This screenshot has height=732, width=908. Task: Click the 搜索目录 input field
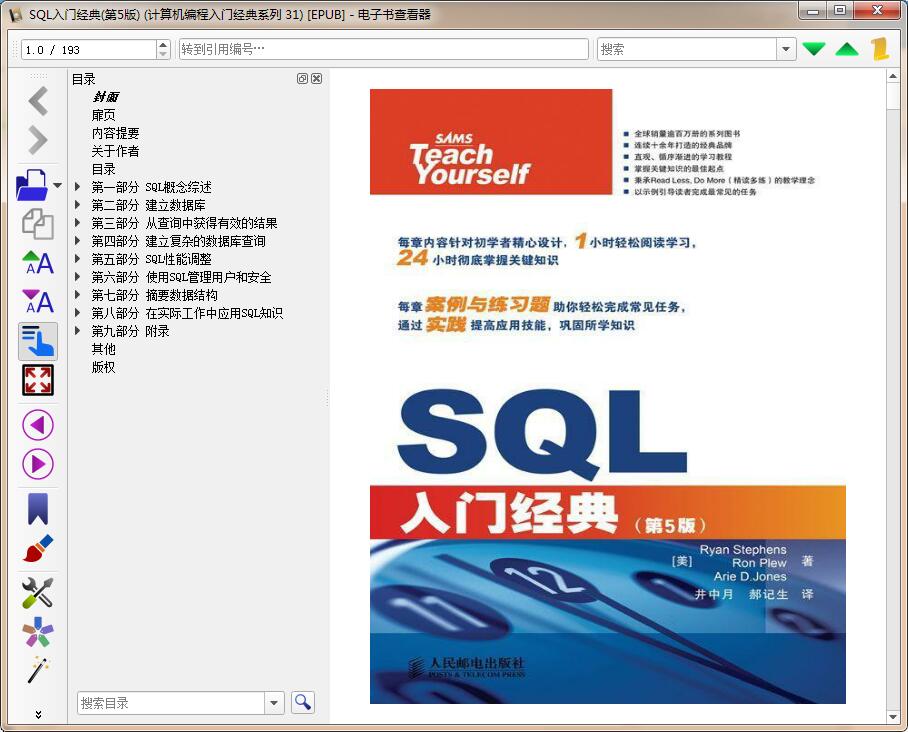click(171, 703)
